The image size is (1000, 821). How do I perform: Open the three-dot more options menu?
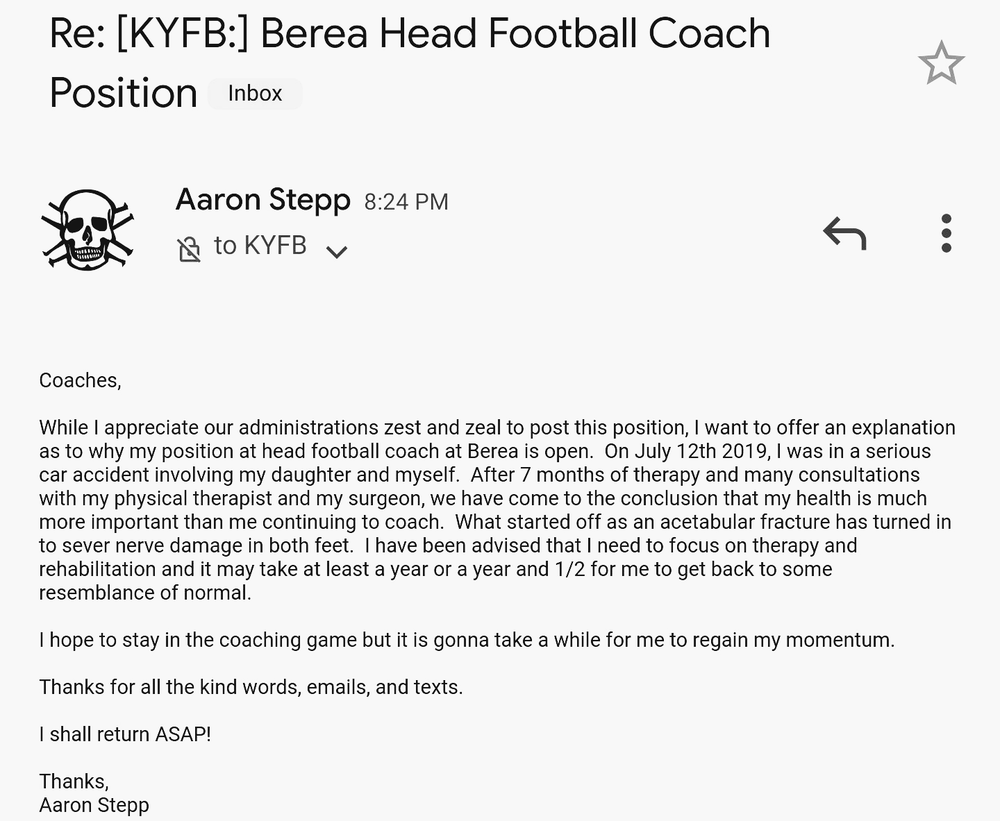946,233
